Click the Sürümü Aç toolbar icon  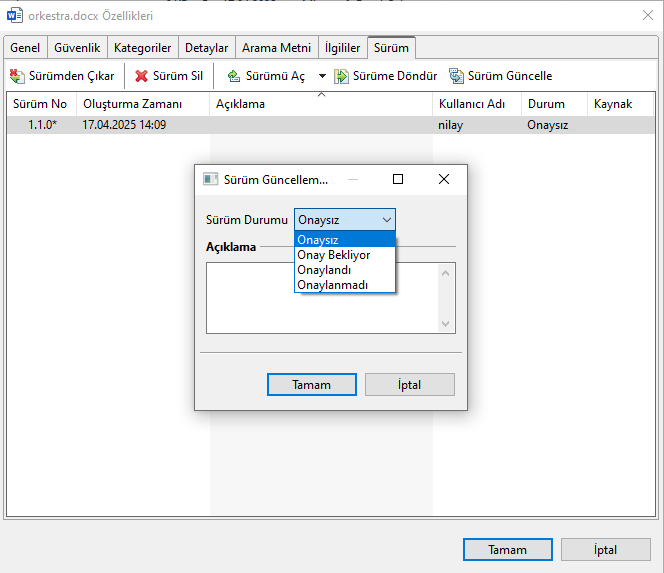234,76
